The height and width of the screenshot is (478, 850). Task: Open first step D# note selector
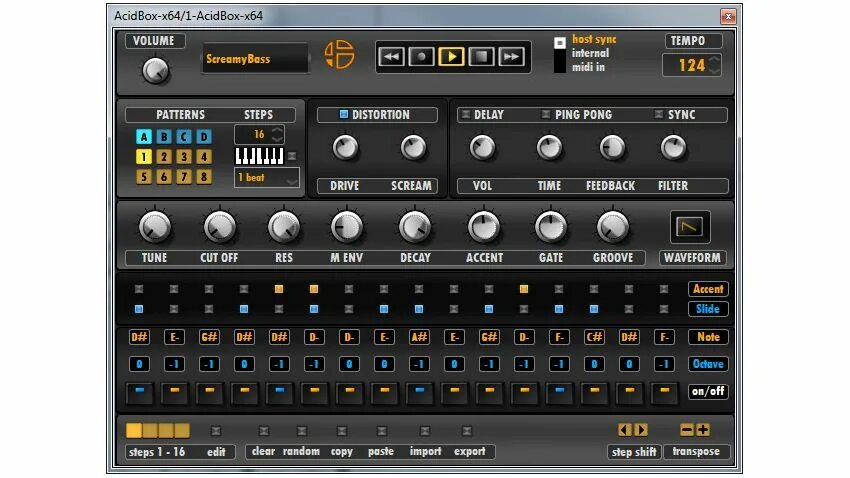pos(139,337)
